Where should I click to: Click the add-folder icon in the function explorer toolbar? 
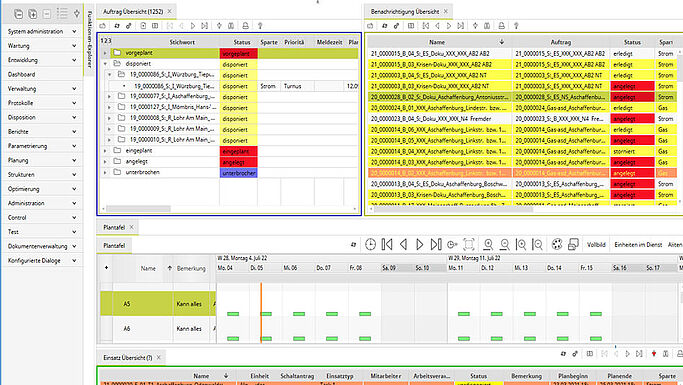click(x=33, y=14)
